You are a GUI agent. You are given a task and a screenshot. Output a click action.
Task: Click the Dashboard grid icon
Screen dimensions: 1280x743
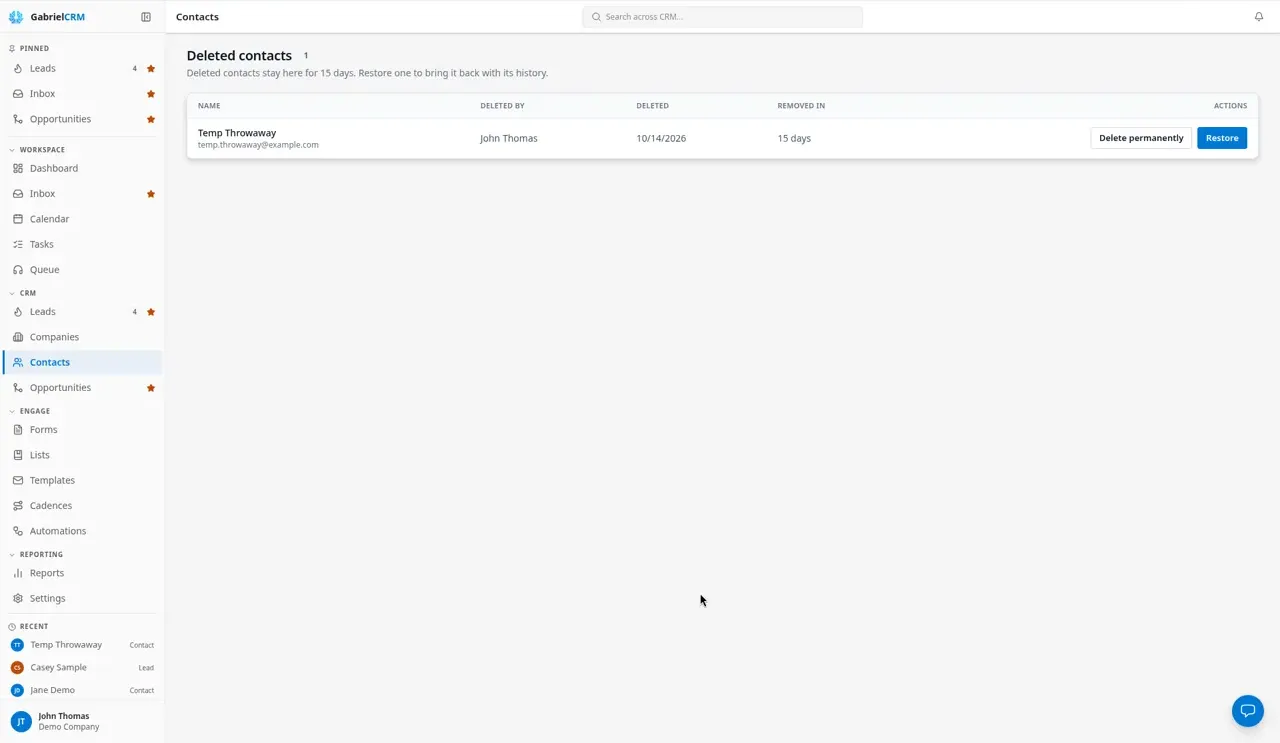[18, 168]
